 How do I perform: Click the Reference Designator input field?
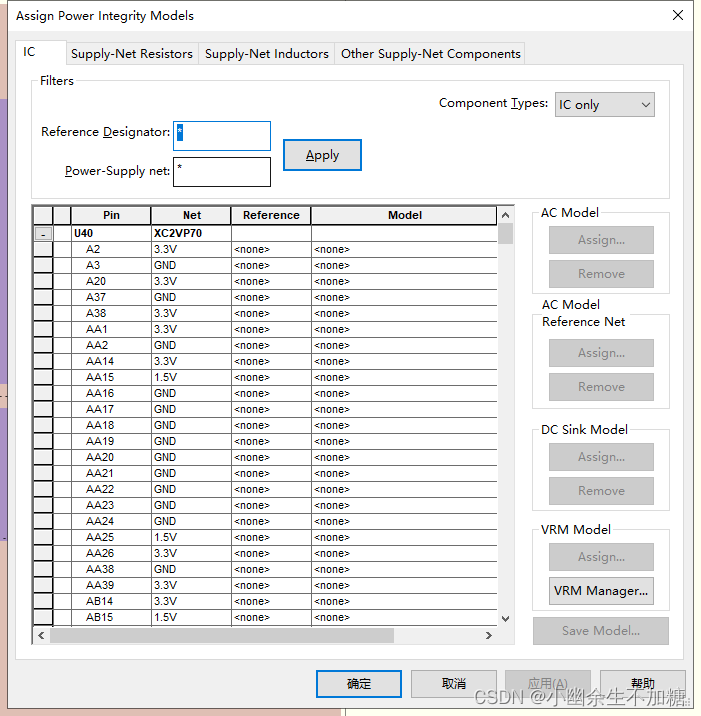tap(222, 136)
